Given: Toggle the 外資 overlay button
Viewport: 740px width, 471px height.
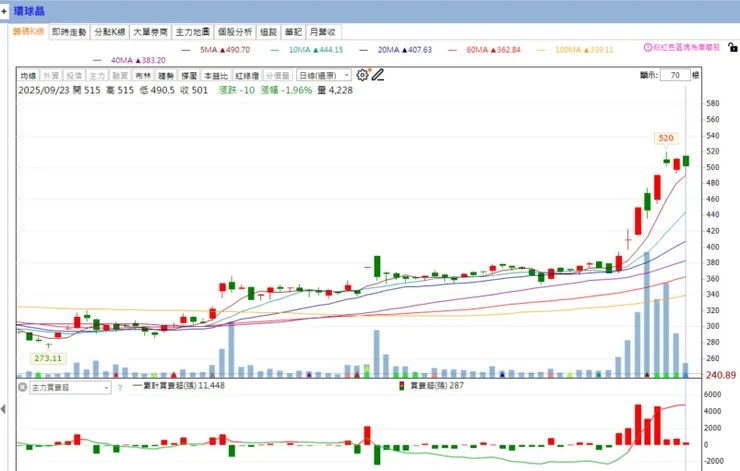Looking at the screenshot, I should (51, 76).
